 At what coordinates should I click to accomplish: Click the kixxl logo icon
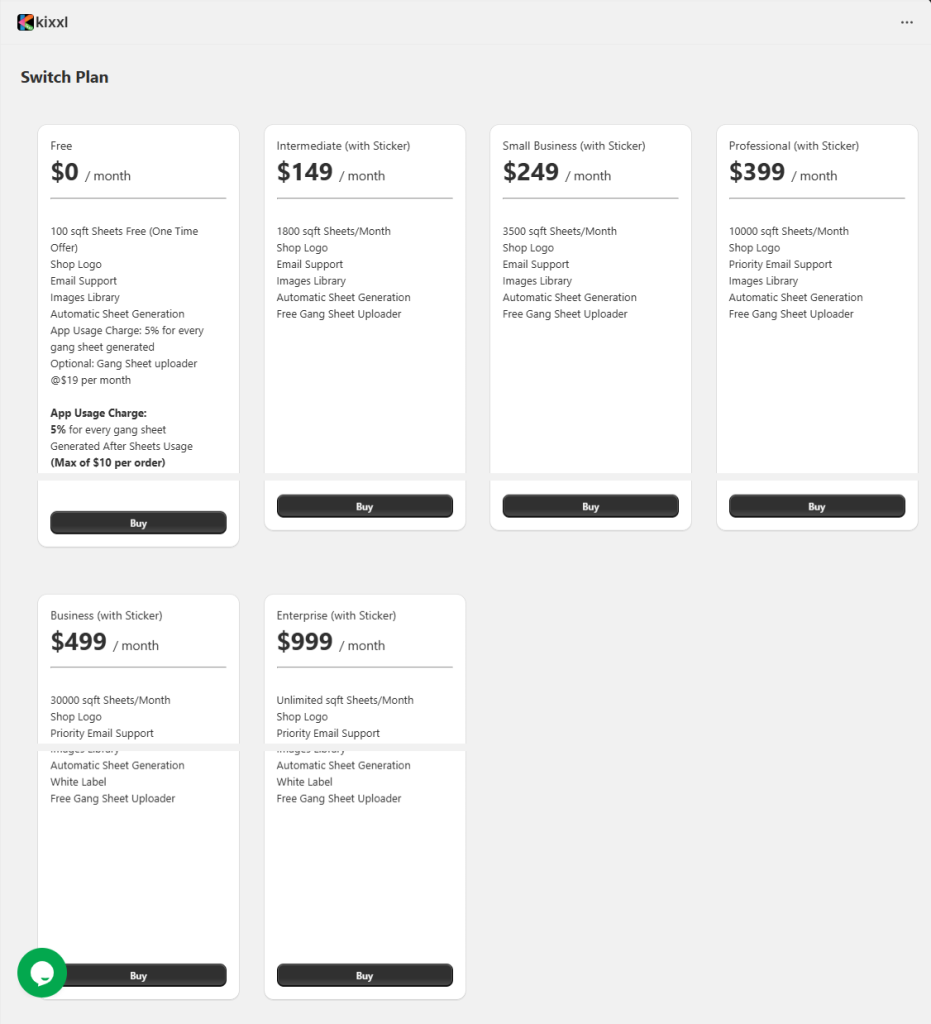point(26,22)
